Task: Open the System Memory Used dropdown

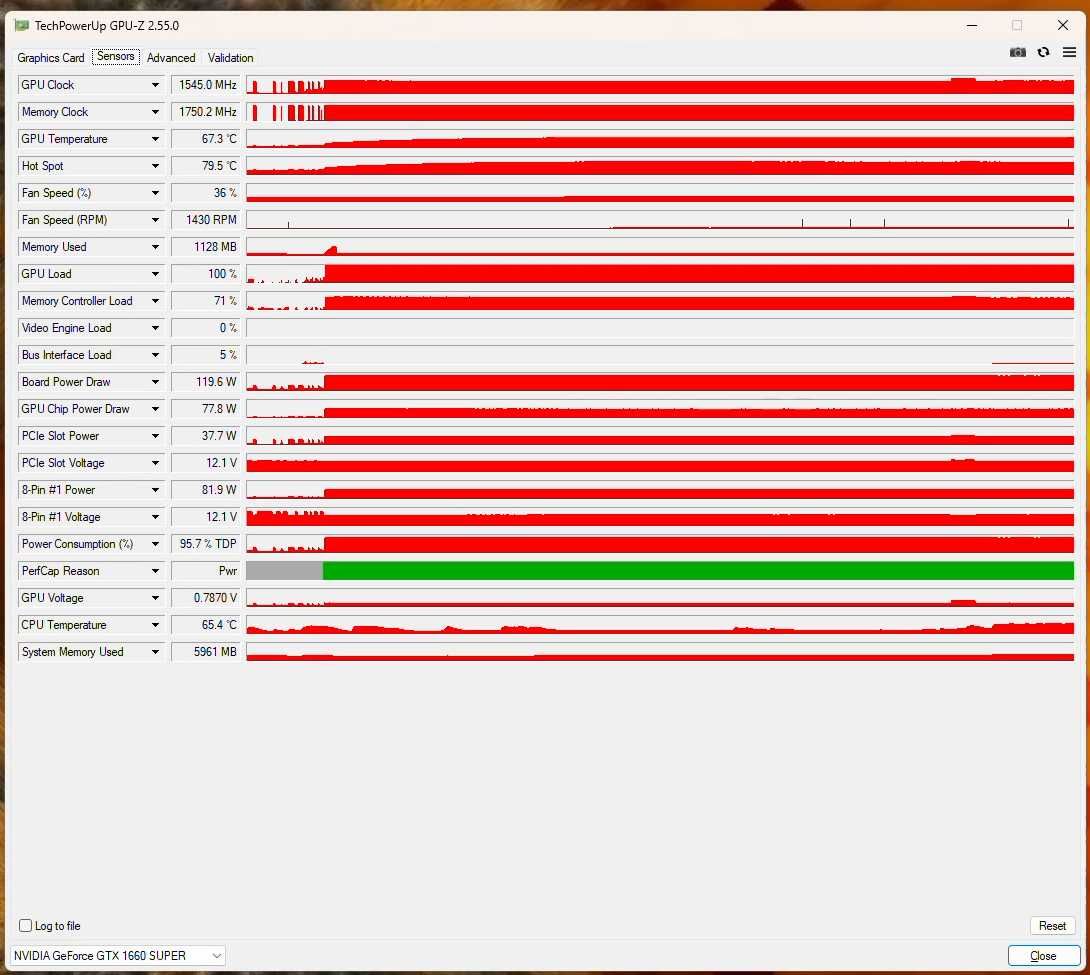Action: 155,652
